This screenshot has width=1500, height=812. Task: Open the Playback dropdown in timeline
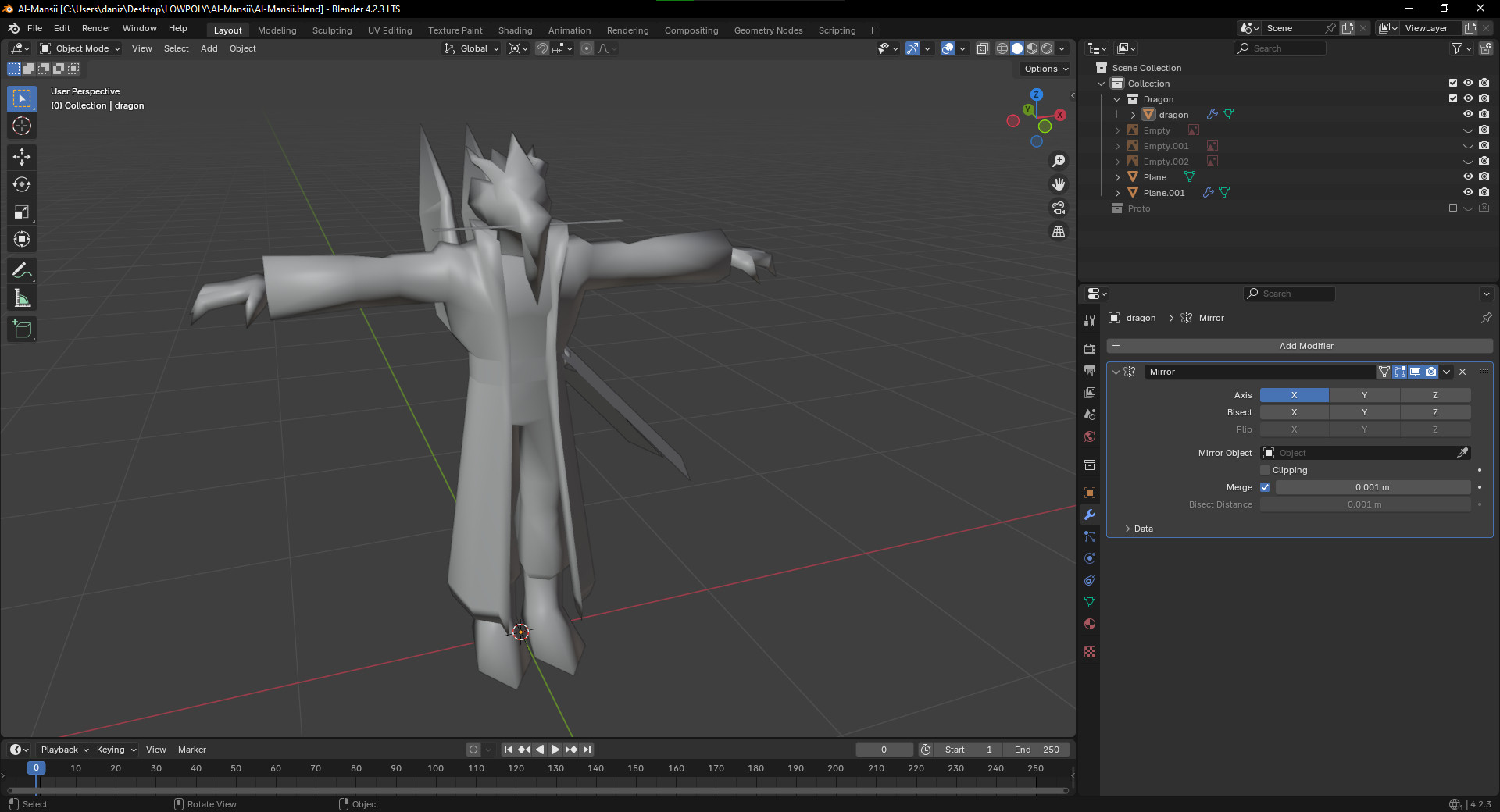tap(64, 750)
